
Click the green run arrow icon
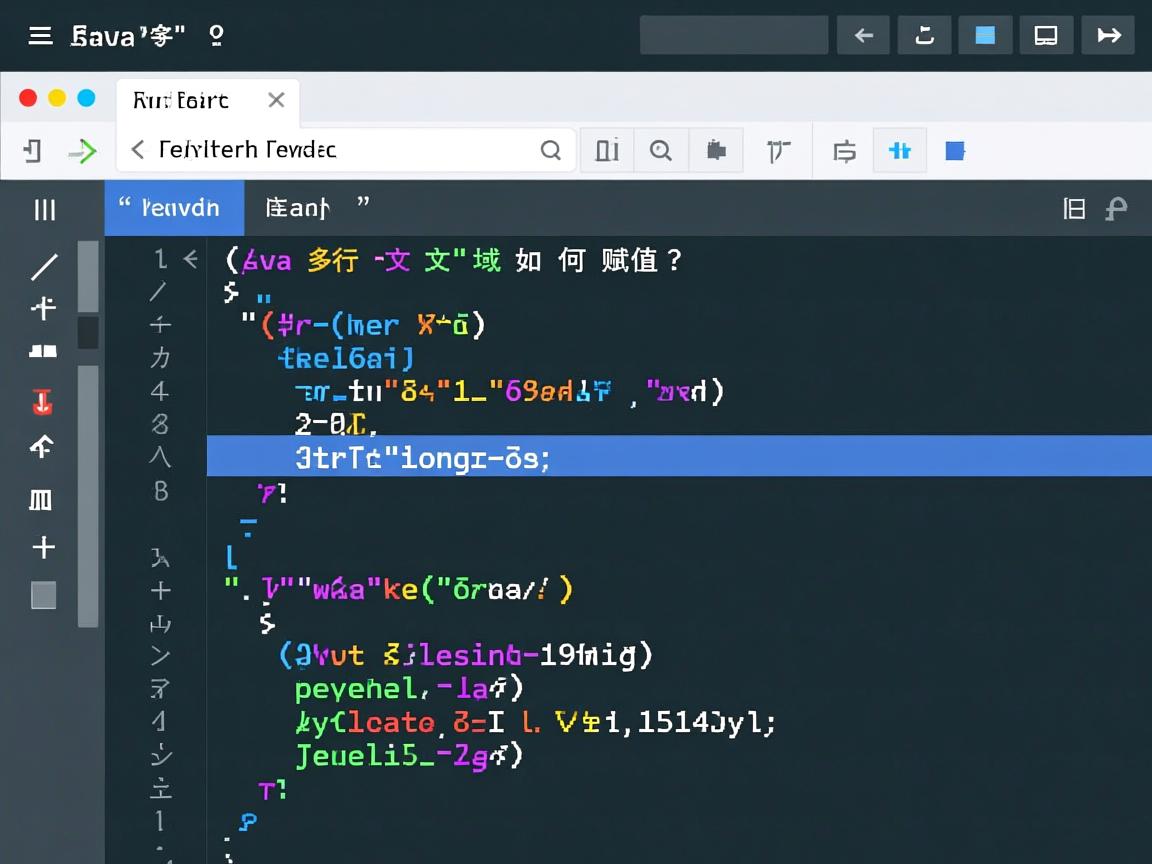pyautogui.click(x=83, y=151)
